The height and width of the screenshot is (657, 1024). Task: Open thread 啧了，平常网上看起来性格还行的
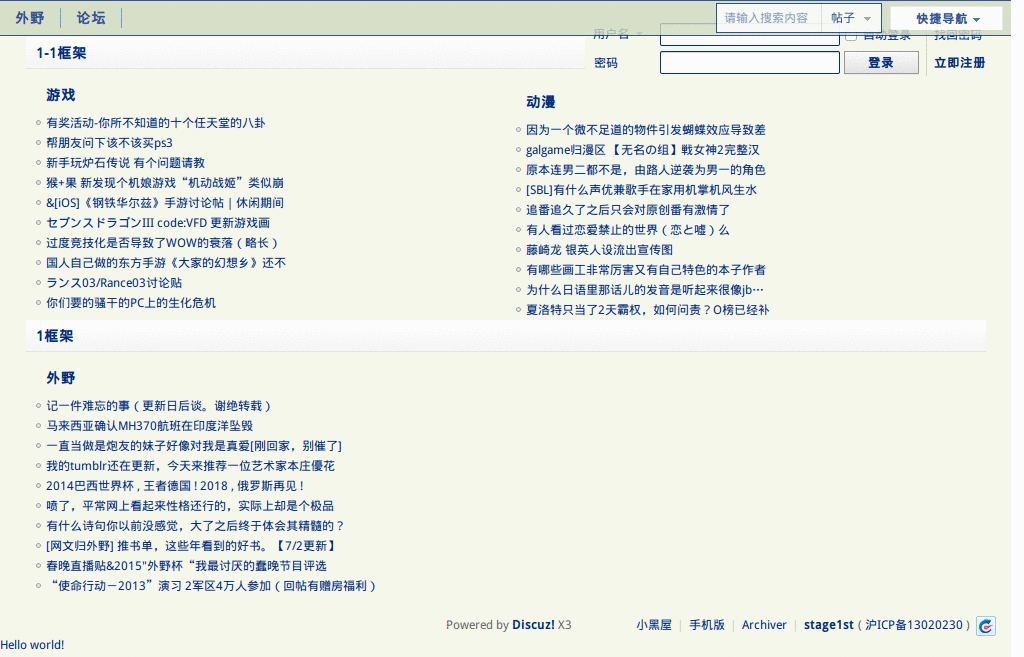point(190,506)
